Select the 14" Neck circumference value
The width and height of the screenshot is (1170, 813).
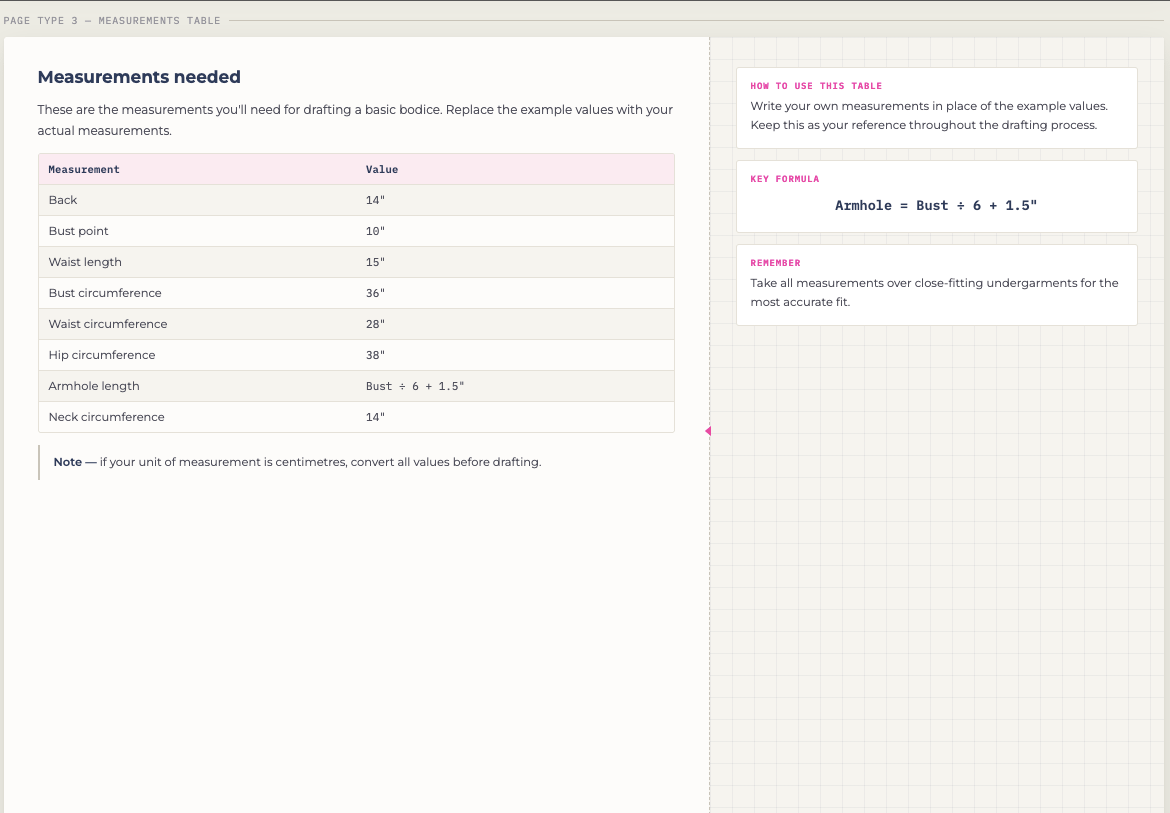click(x=375, y=417)
